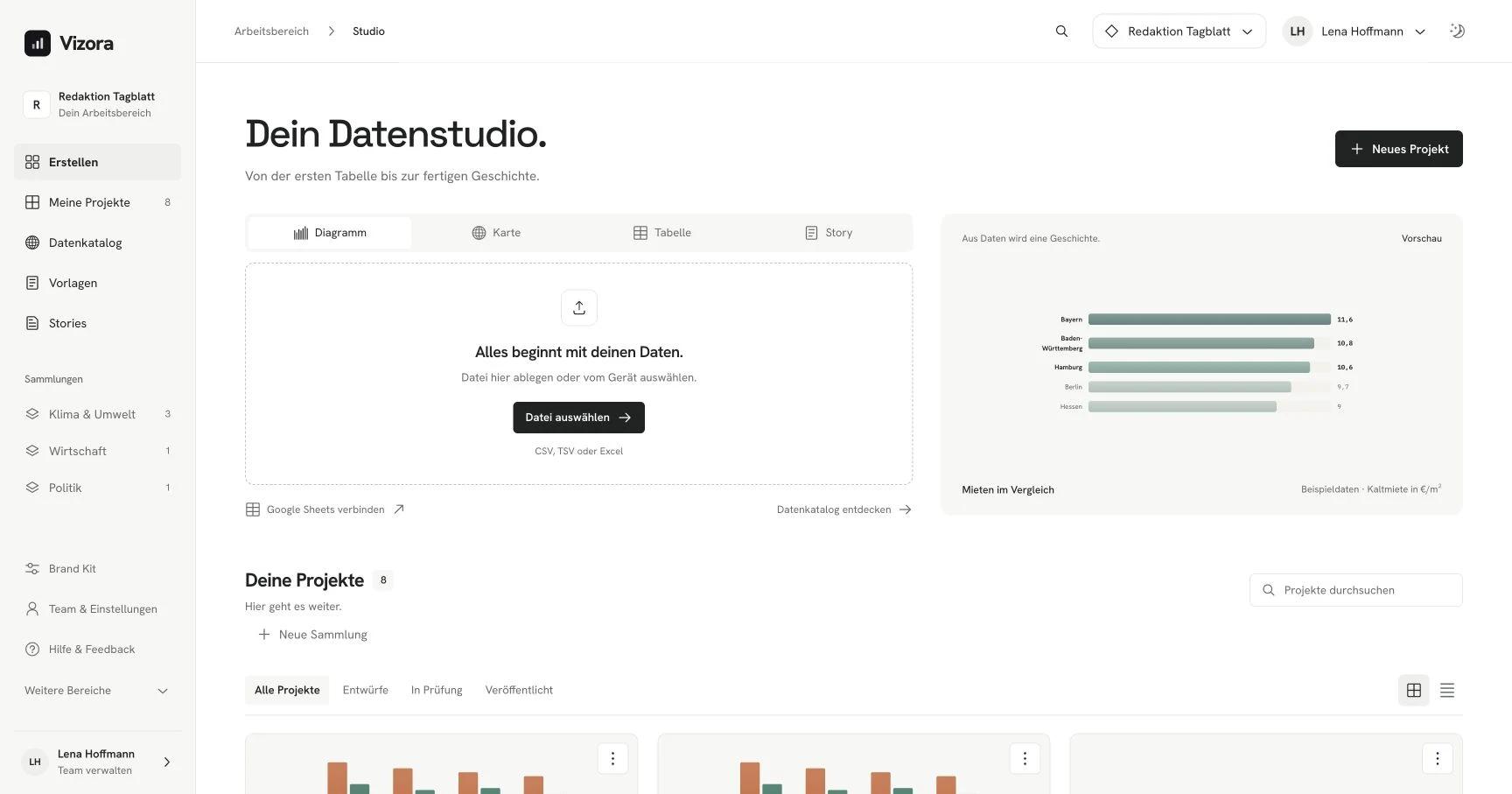Open Lena Hoffmann Team verwalten in sidebar
Viewport: 1512px width, 794px height.
coord(97,762)
